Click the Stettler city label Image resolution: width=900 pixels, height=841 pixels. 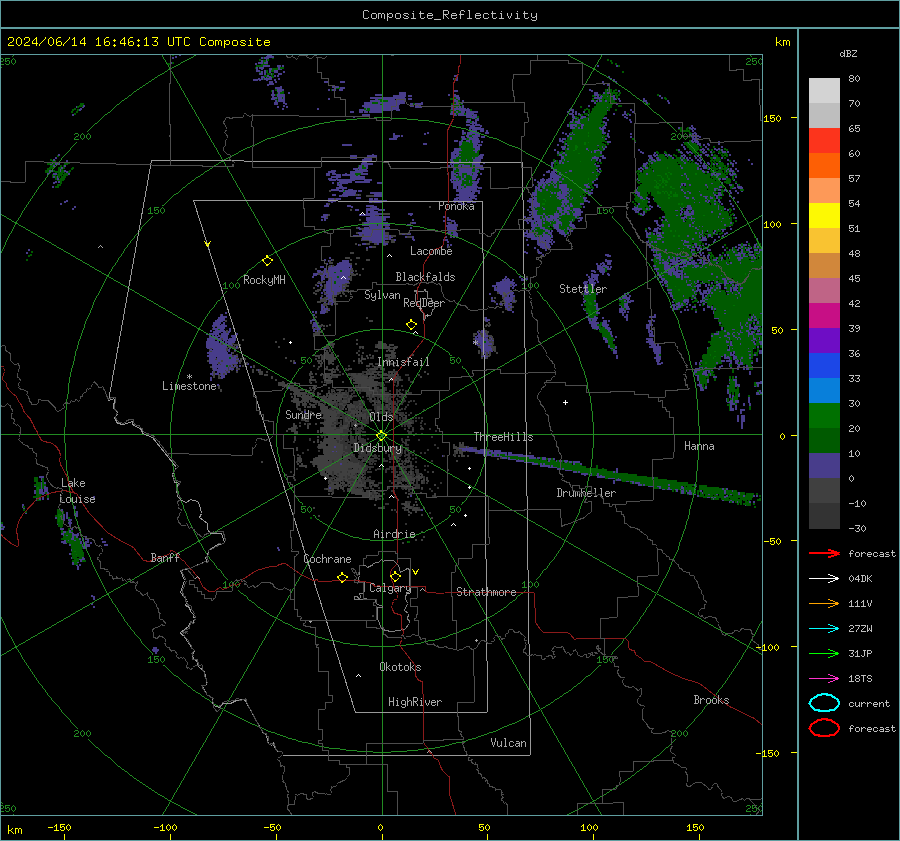click(583, 289)
